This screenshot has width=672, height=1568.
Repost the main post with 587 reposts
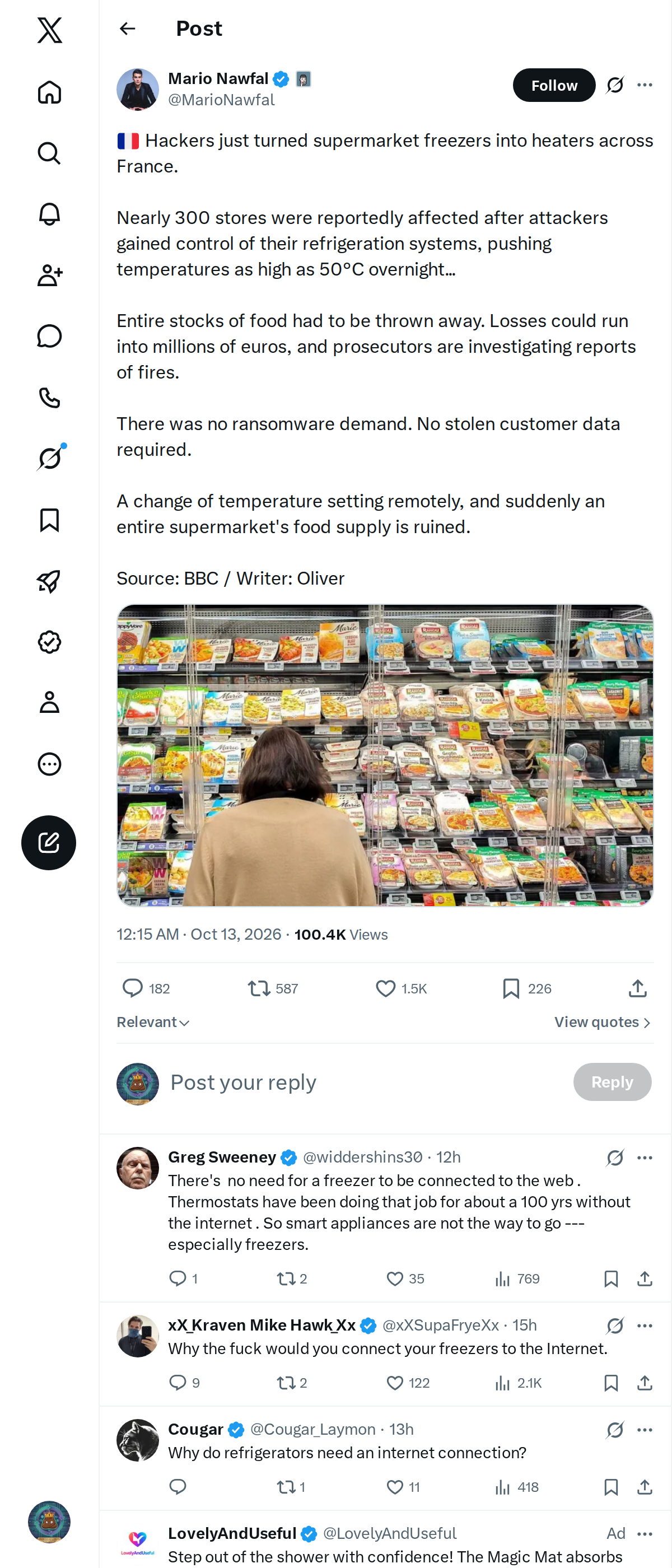259,988
